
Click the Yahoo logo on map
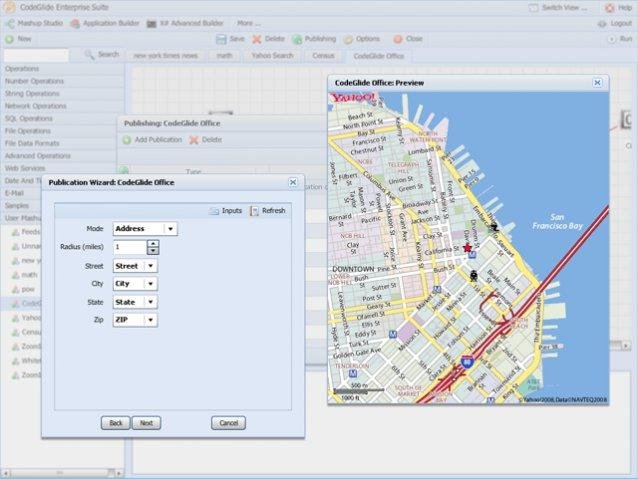click(x=352, y=98)
